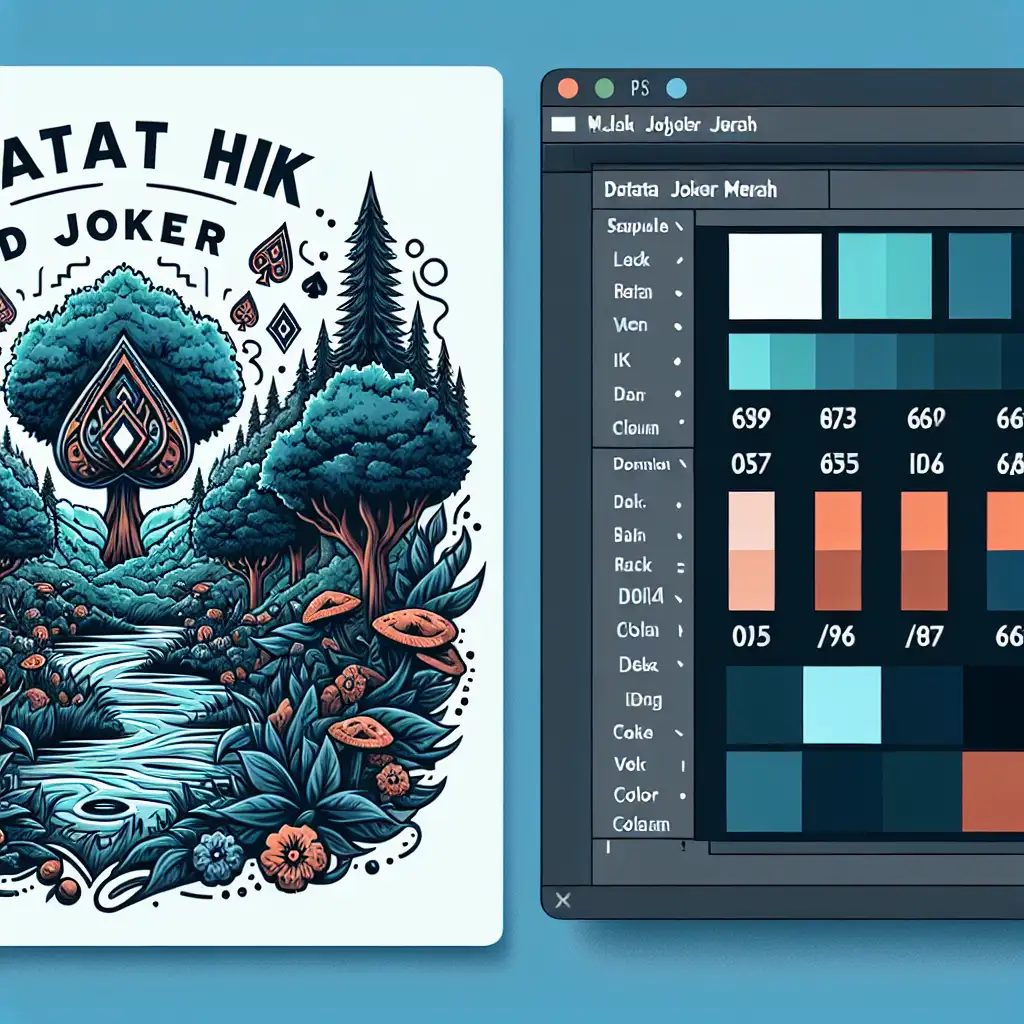Pick the orange swatch above /87

(x=925, y=551)
